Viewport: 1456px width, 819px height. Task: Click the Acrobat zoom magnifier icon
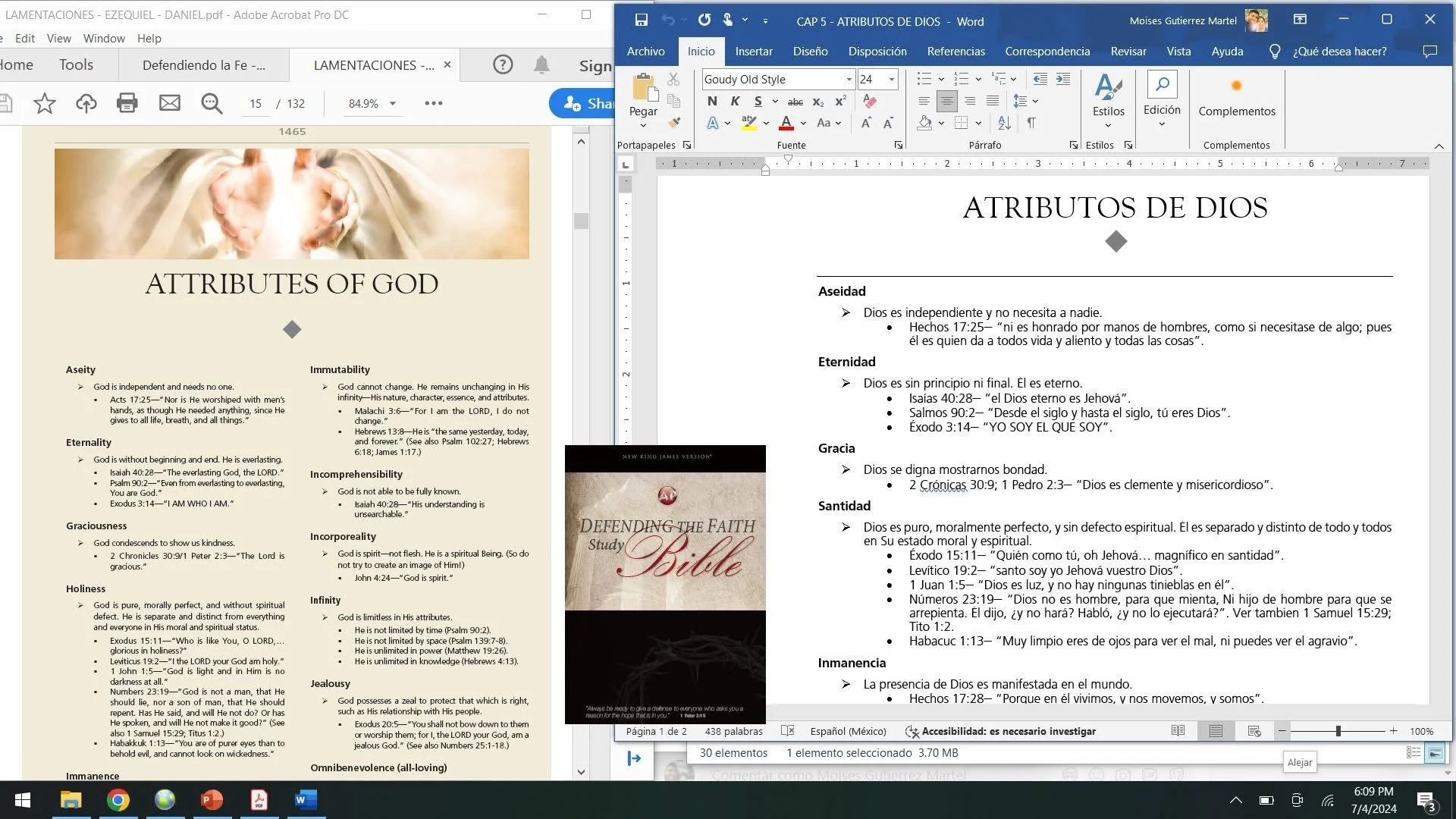click(212, 103)
